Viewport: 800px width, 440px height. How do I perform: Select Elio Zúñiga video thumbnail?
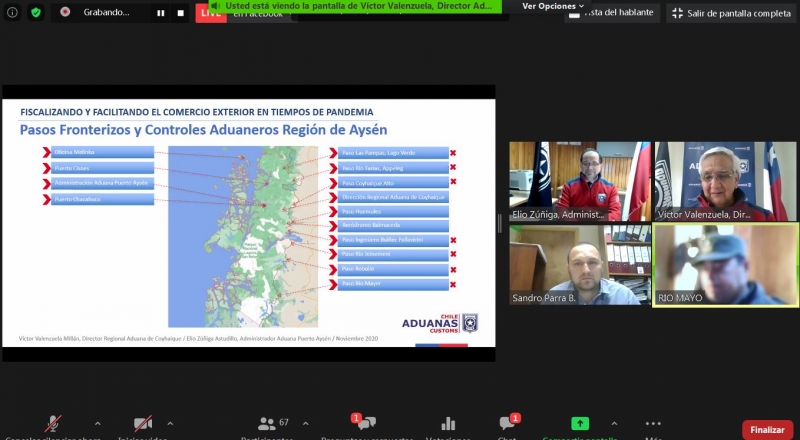[x=580, y=181]
